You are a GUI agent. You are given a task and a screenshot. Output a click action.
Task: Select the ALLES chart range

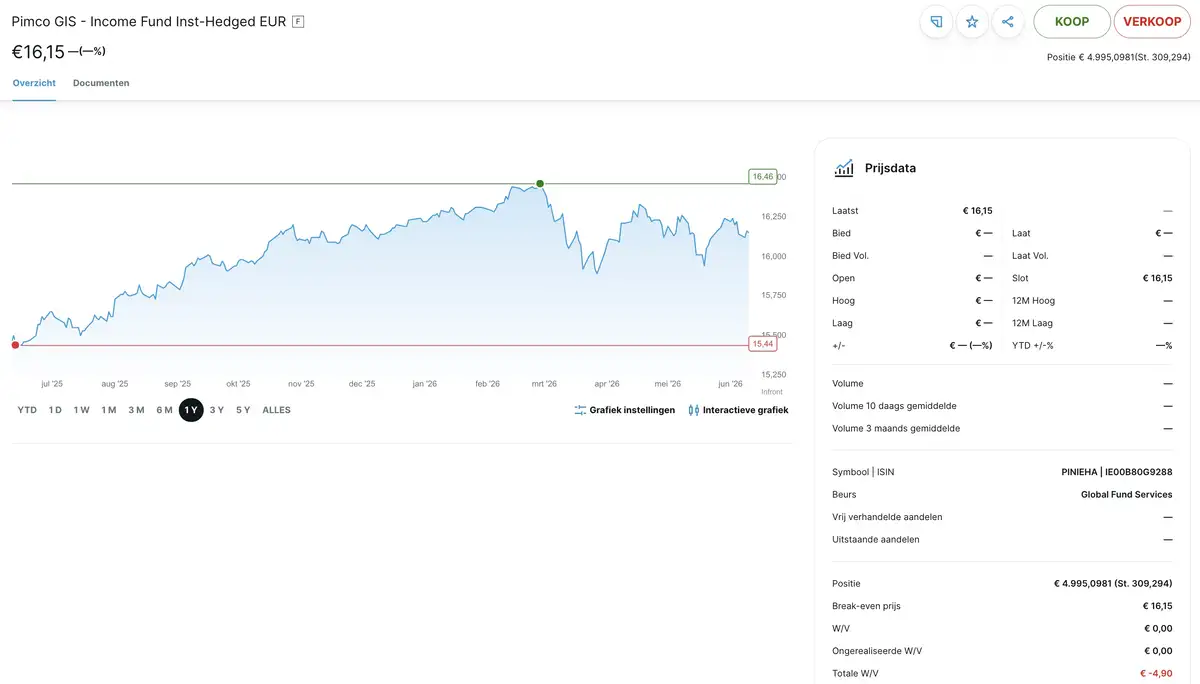coord(276,410)
